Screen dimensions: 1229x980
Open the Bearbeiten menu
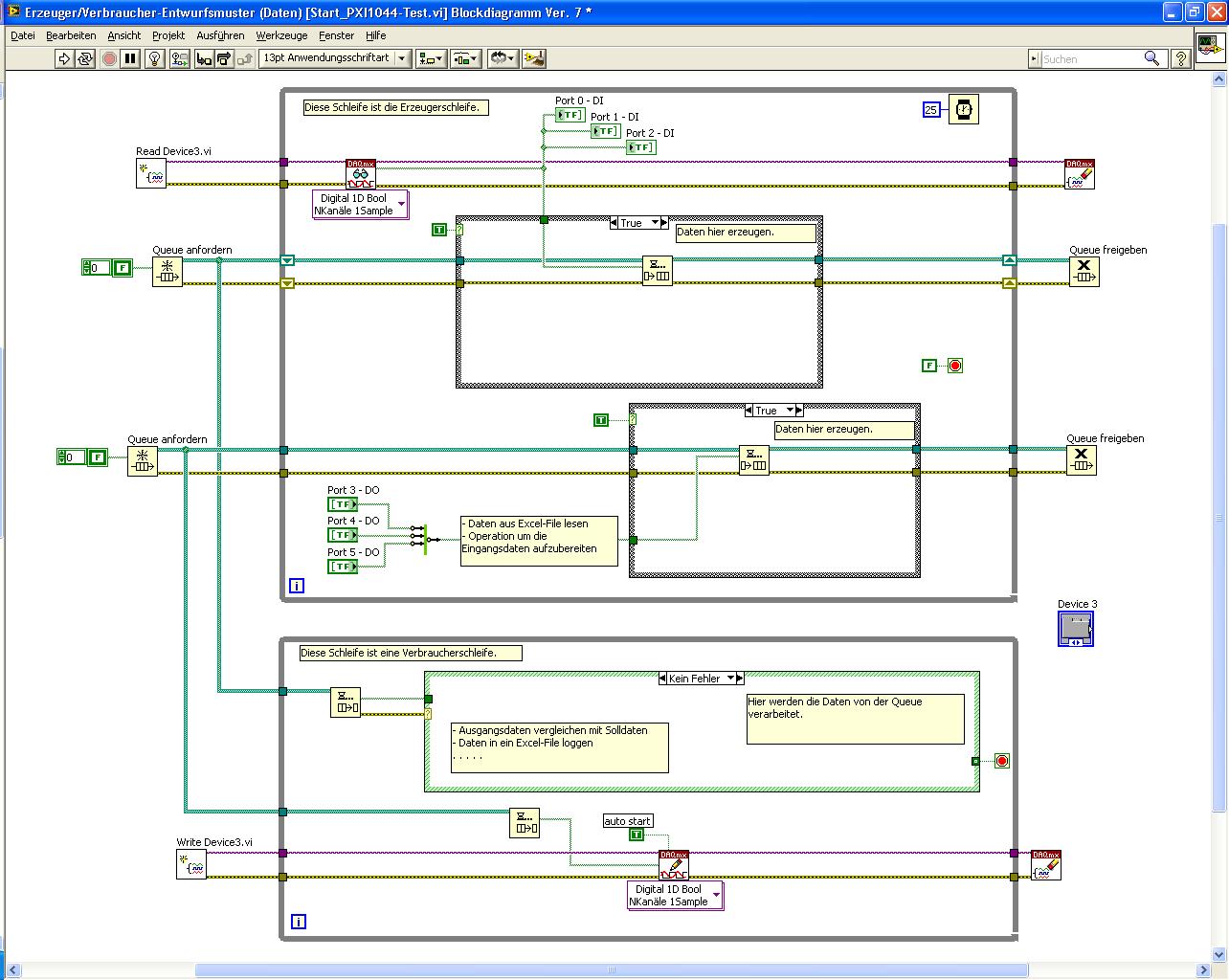pos(71,35)
